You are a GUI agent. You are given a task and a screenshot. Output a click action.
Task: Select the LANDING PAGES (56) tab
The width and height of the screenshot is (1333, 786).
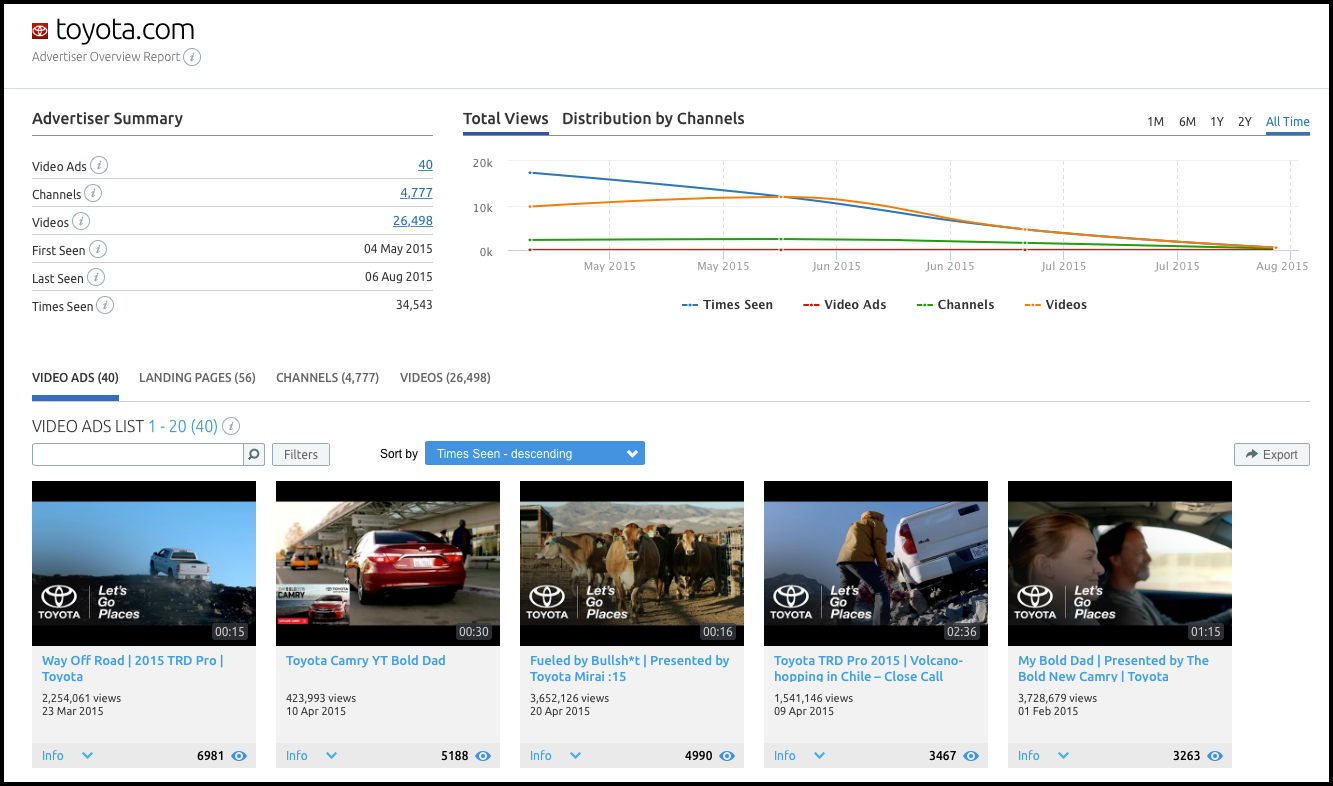pyautogui.click(x=197, y=378)
